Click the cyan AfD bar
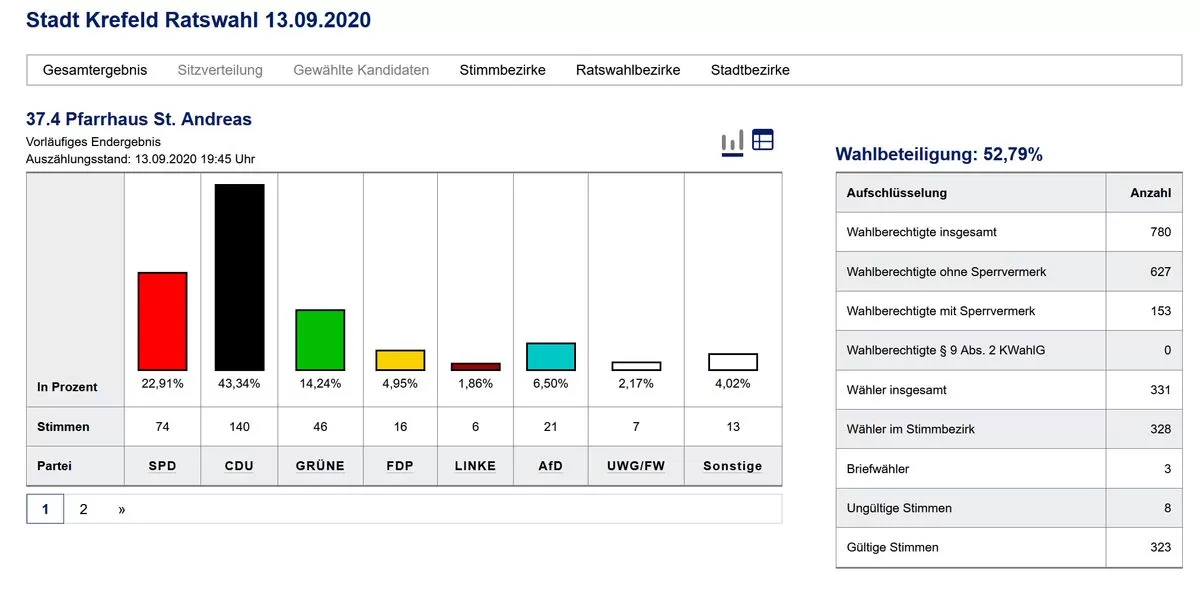 coord(551,357)
